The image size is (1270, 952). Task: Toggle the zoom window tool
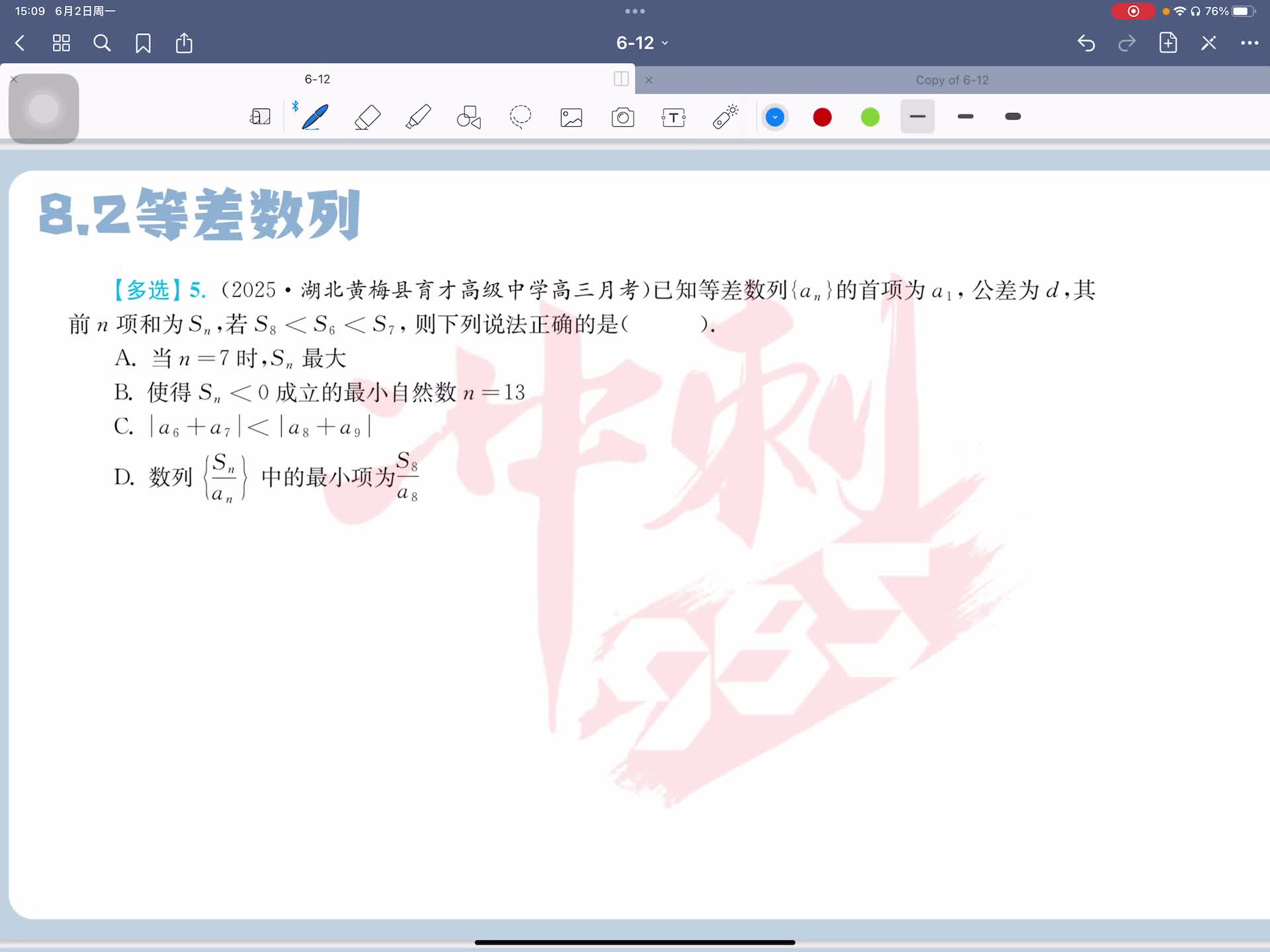point(260,117)
